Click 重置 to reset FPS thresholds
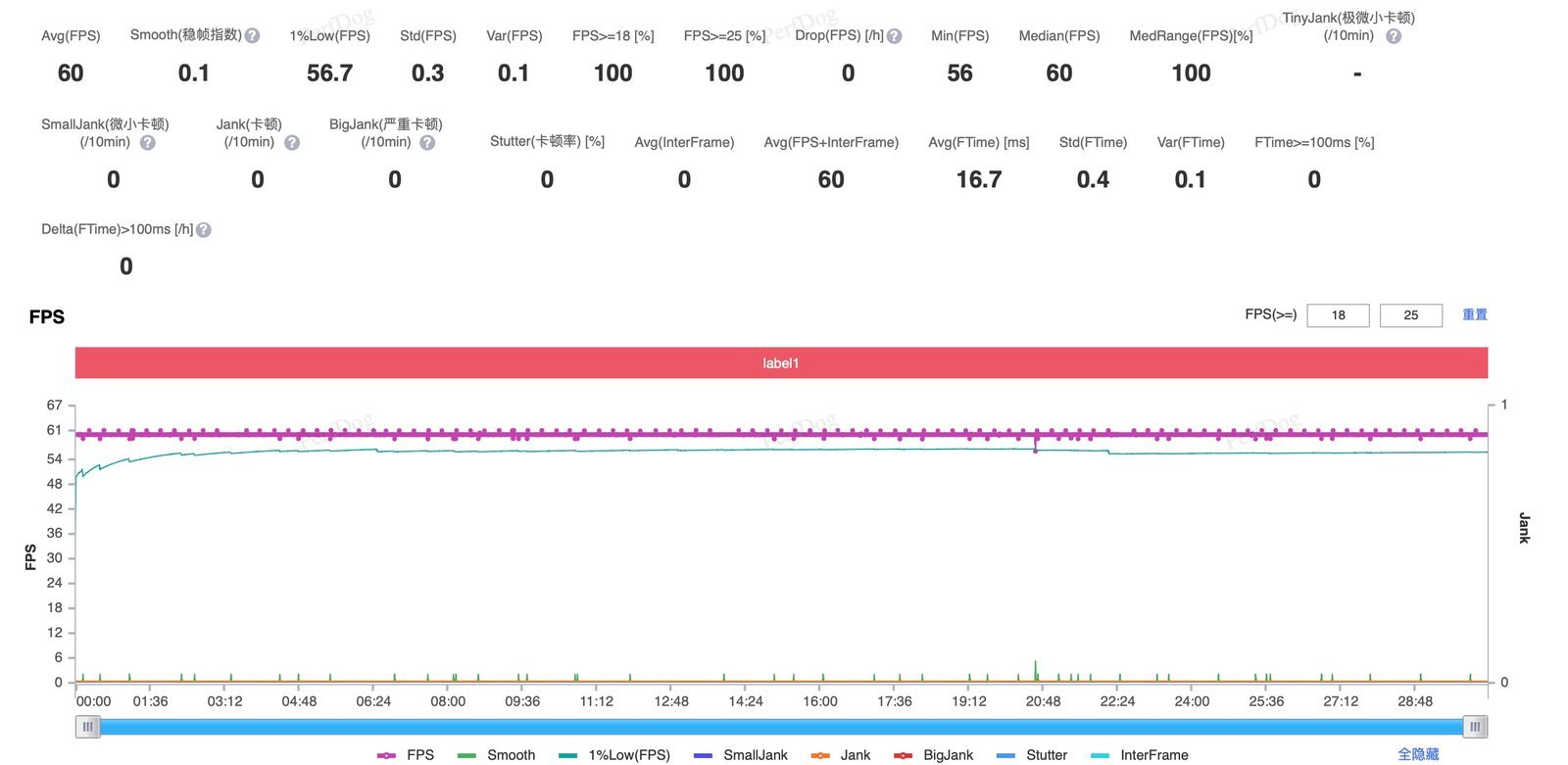The width and height of the screenshot is (1568, 765). click(x=1475, y=314)
